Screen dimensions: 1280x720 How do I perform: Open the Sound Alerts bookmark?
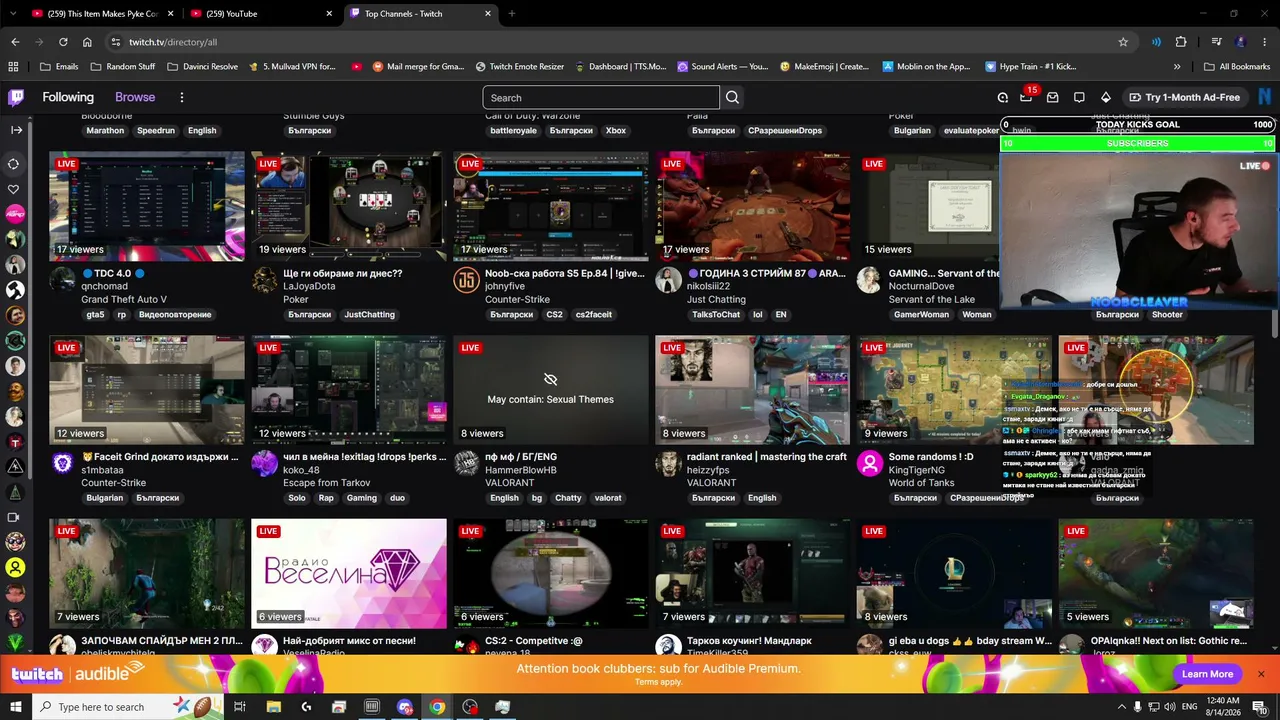tap(723, 67)
